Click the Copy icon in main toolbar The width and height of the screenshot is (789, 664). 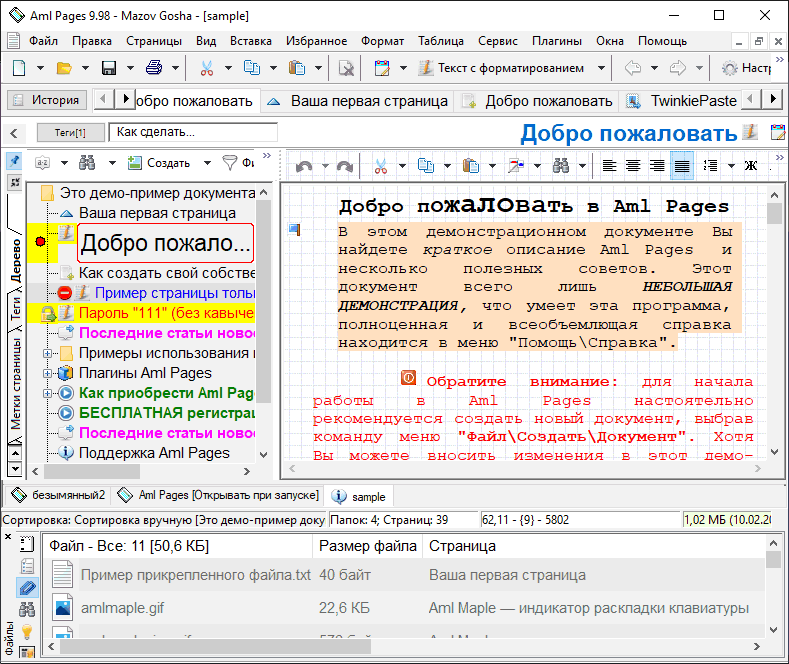[x=252, y=67]
